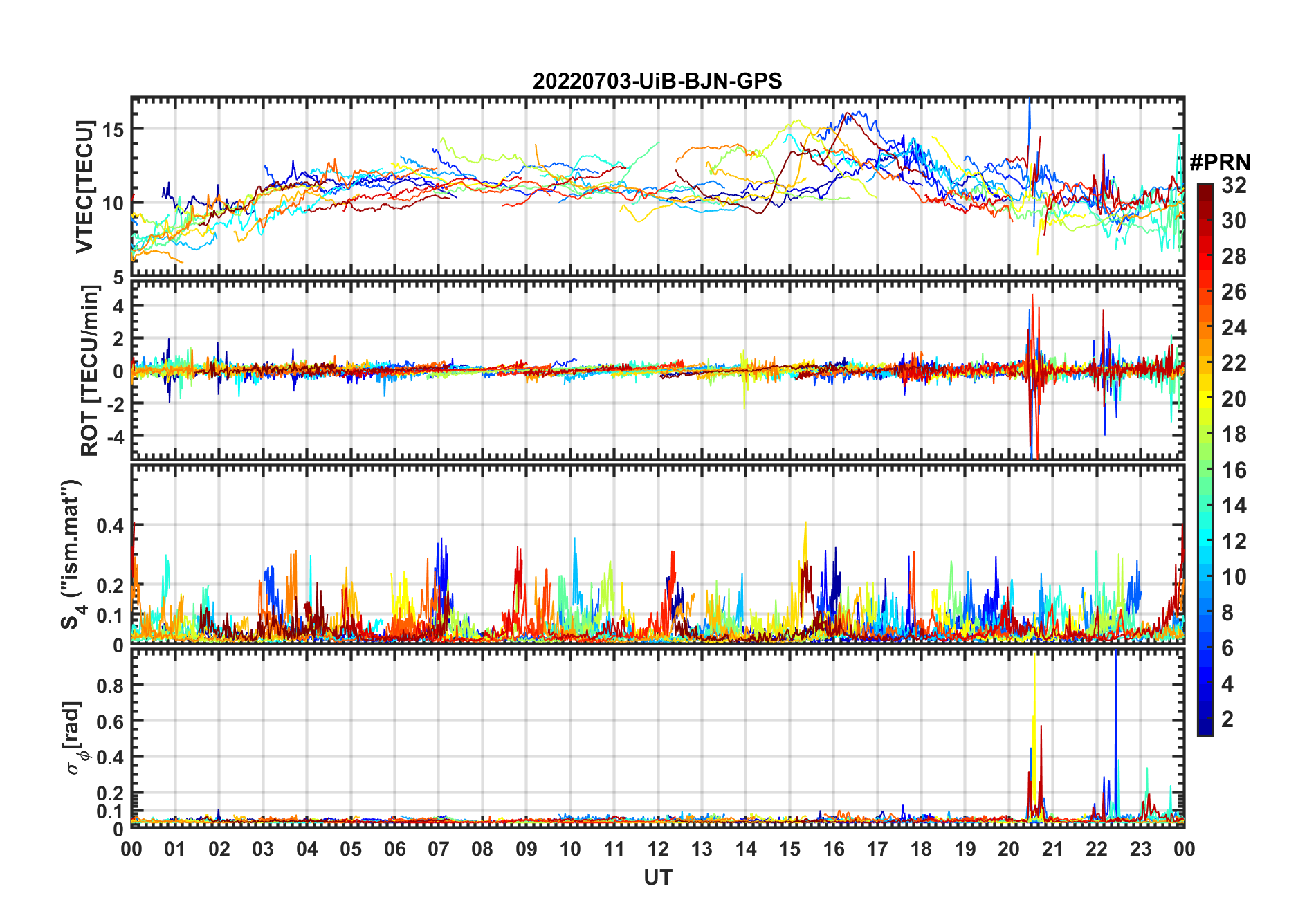Viewport: 1316px width, 920px height.
Task: Select the 06 hour tick on the UT axis
Action: click(394, 849)
